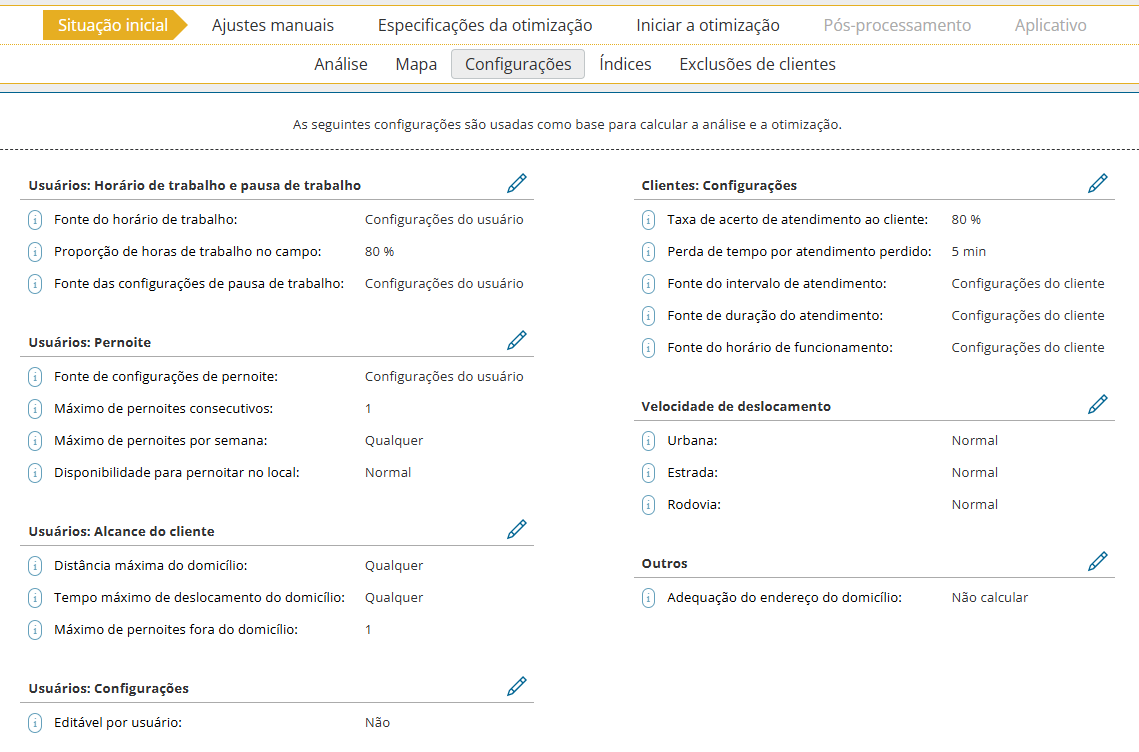View info for Adequação do endereço do domicílio

648,597
